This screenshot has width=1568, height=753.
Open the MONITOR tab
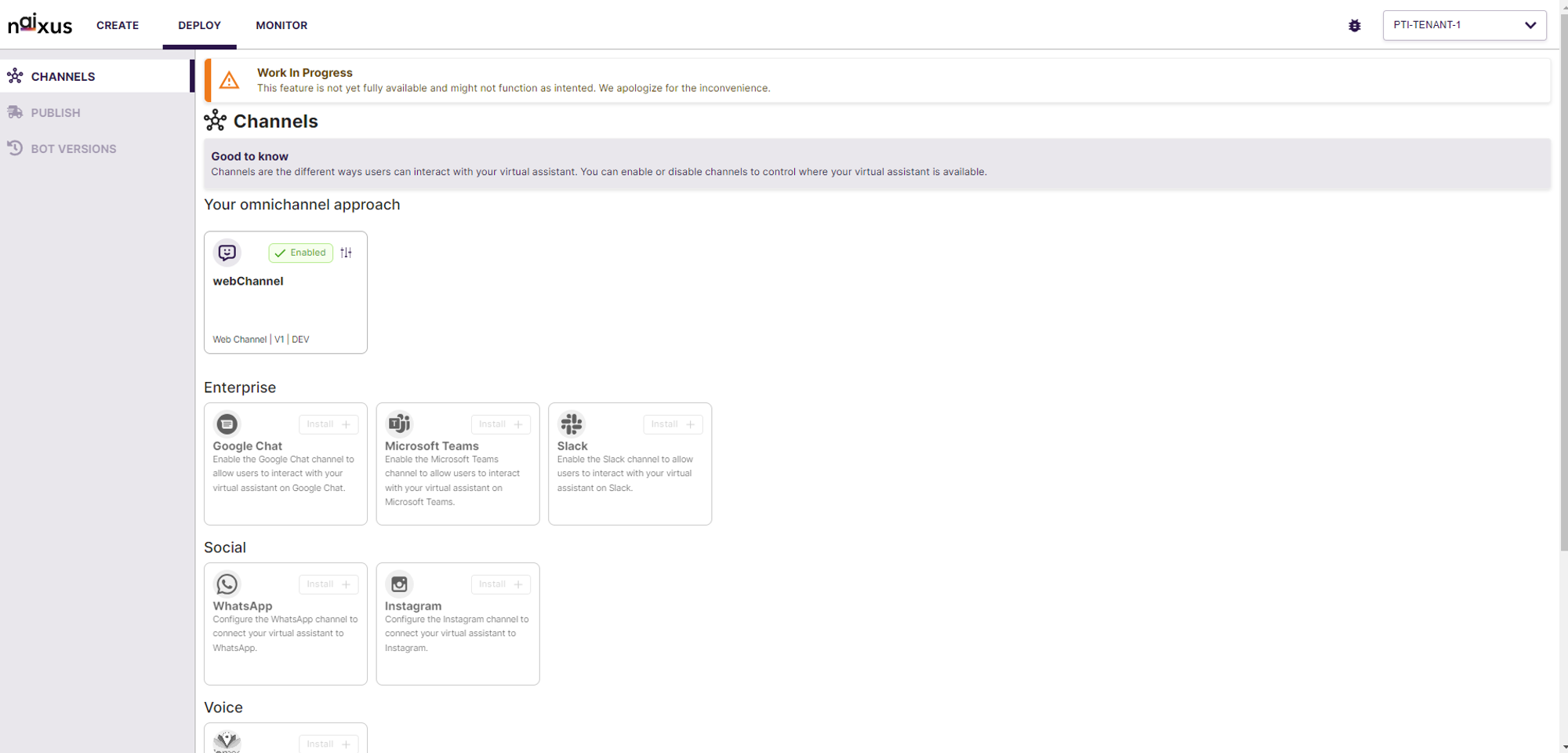tap(281, 25)
